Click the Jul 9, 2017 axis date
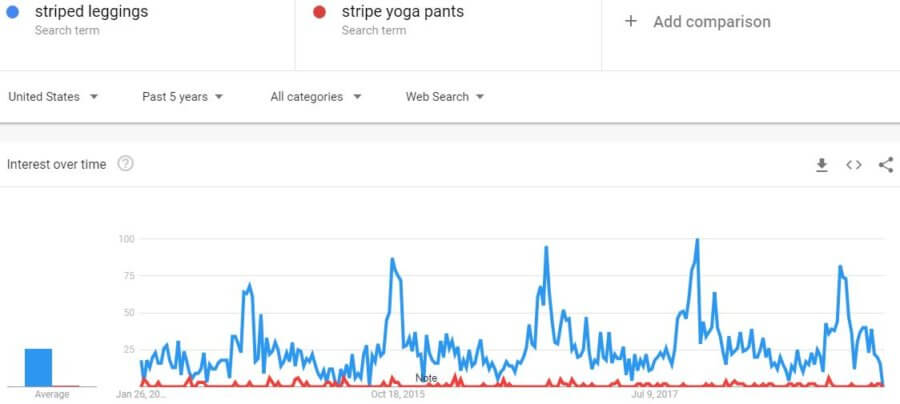 tap(656, 394)
